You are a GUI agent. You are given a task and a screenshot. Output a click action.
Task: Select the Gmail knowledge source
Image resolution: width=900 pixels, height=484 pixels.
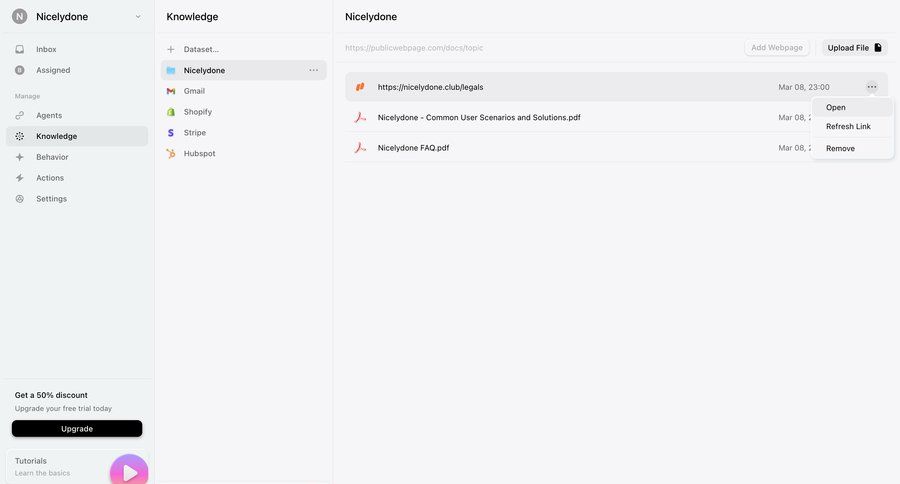click(194, 91)
